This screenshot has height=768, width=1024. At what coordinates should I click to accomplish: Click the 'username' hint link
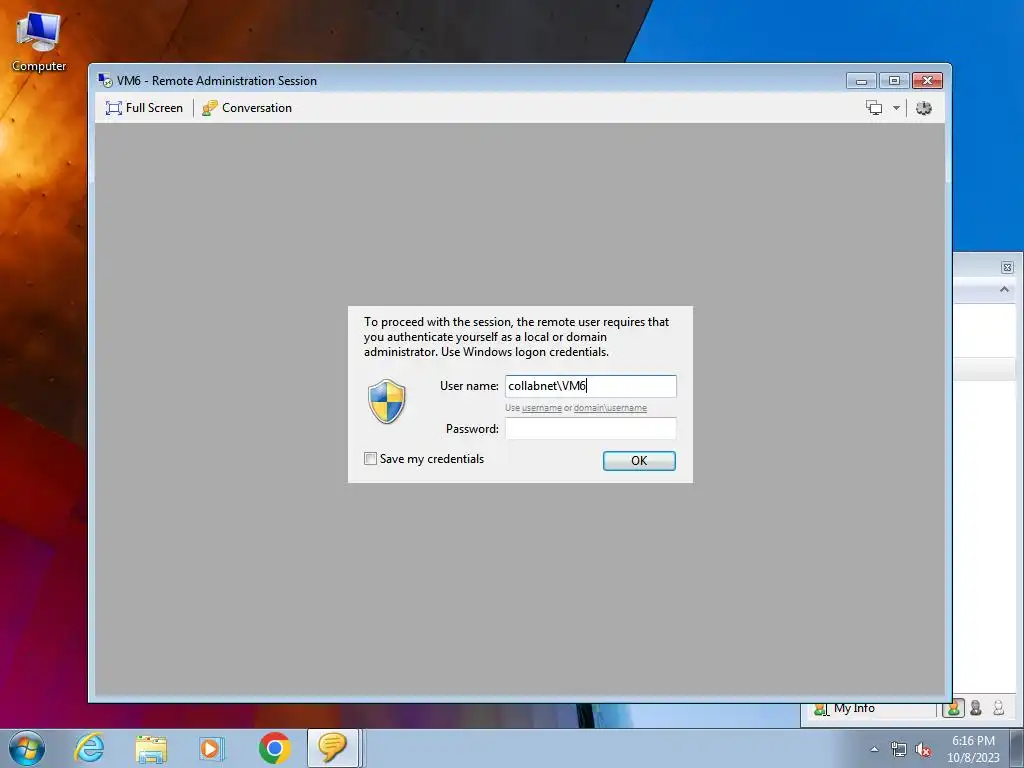tap(541, 408)
